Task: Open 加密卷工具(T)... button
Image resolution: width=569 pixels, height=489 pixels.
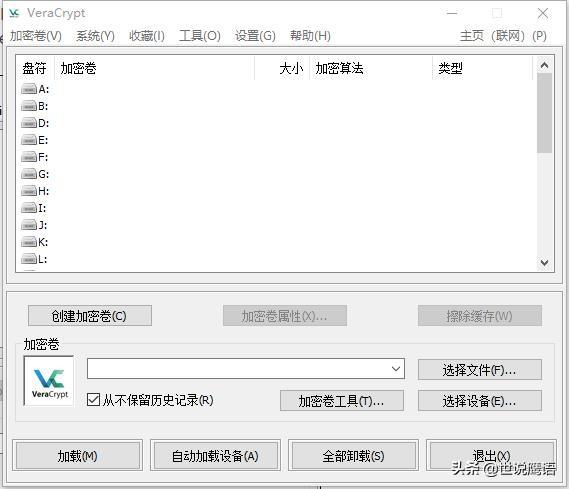Action: [x=341, y=400]
